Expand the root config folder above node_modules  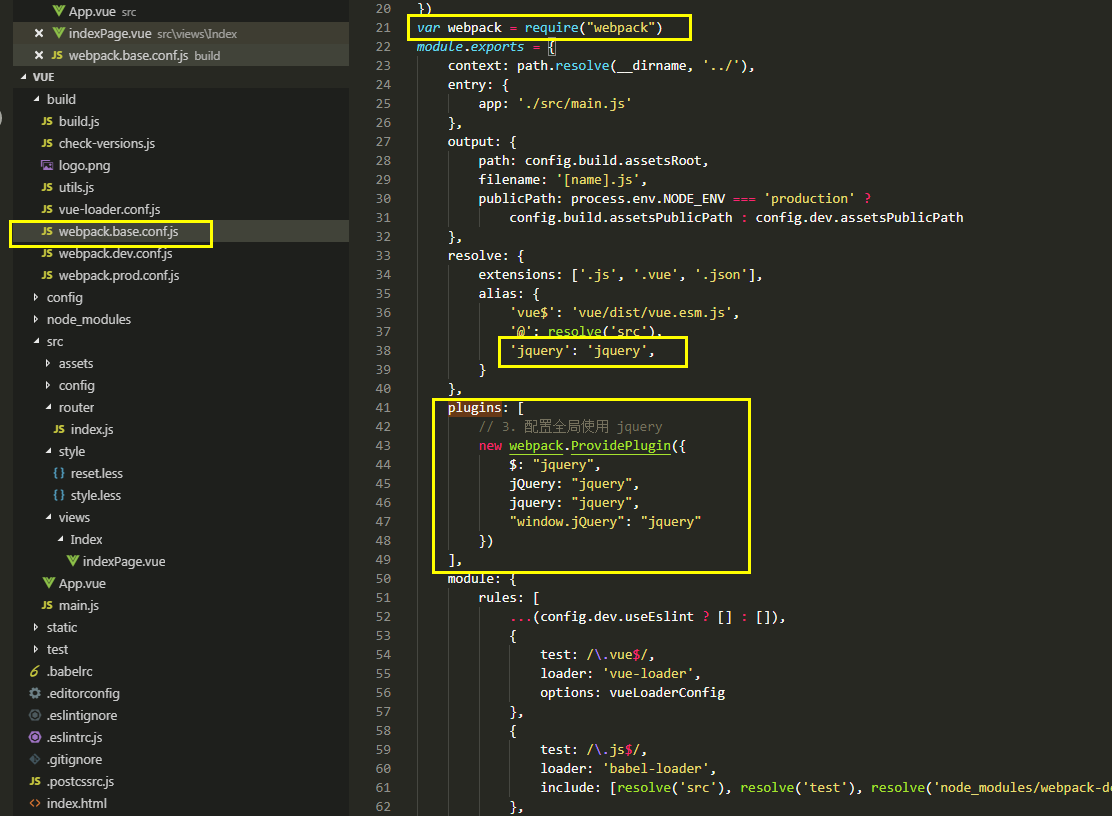click(x=36, y=297)
